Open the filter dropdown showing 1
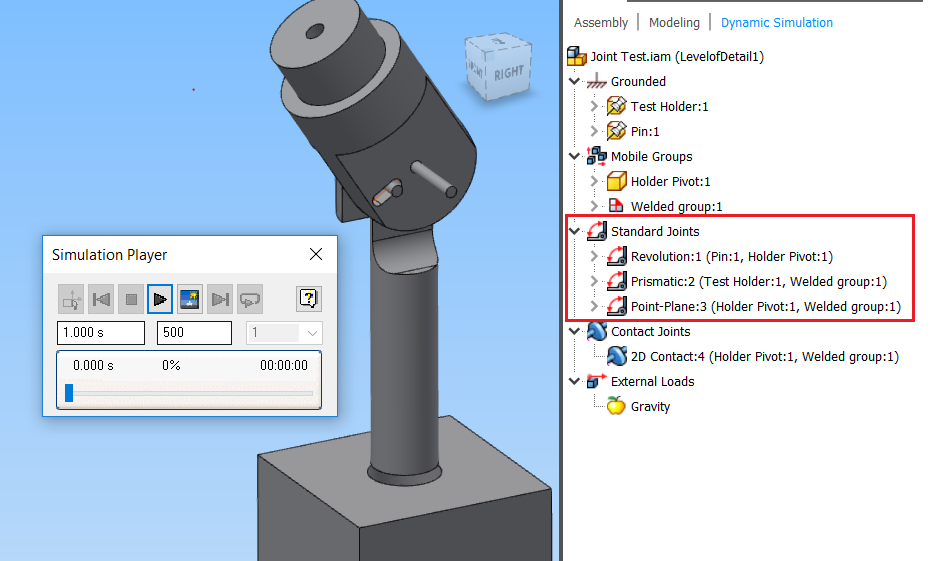 (284, 333)
